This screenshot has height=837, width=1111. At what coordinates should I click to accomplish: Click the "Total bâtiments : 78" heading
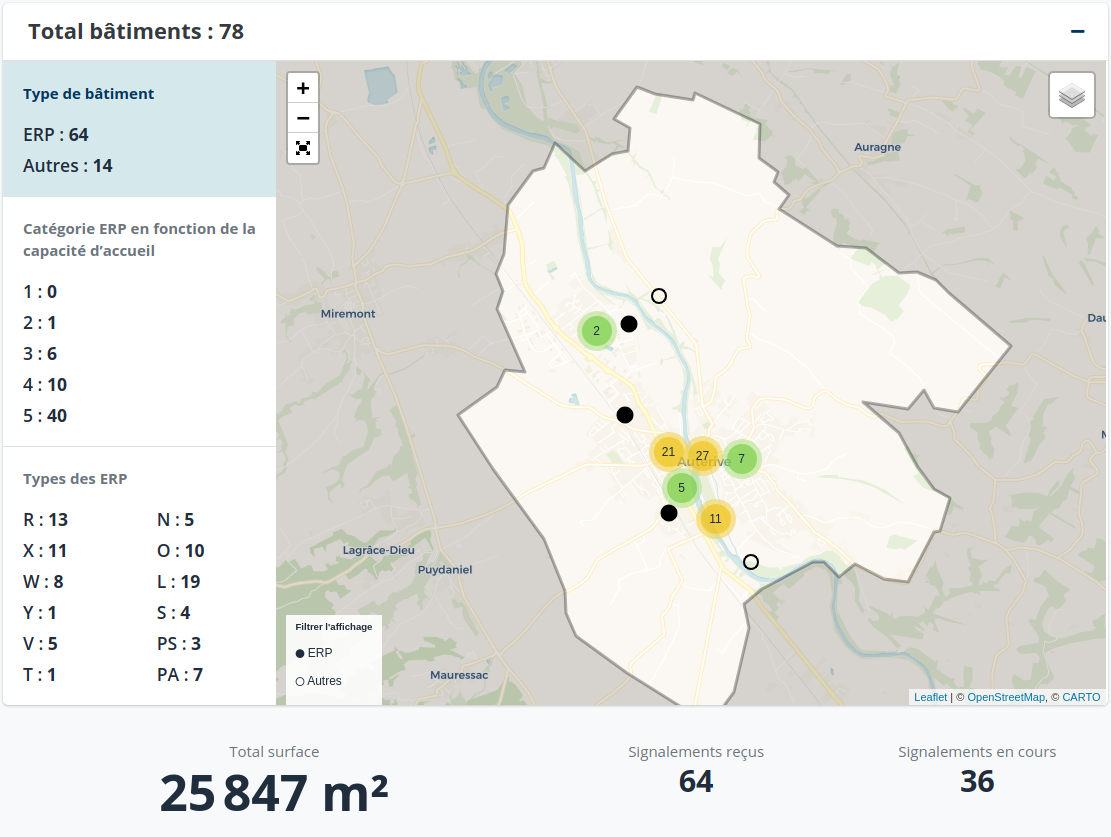point(136,31)
